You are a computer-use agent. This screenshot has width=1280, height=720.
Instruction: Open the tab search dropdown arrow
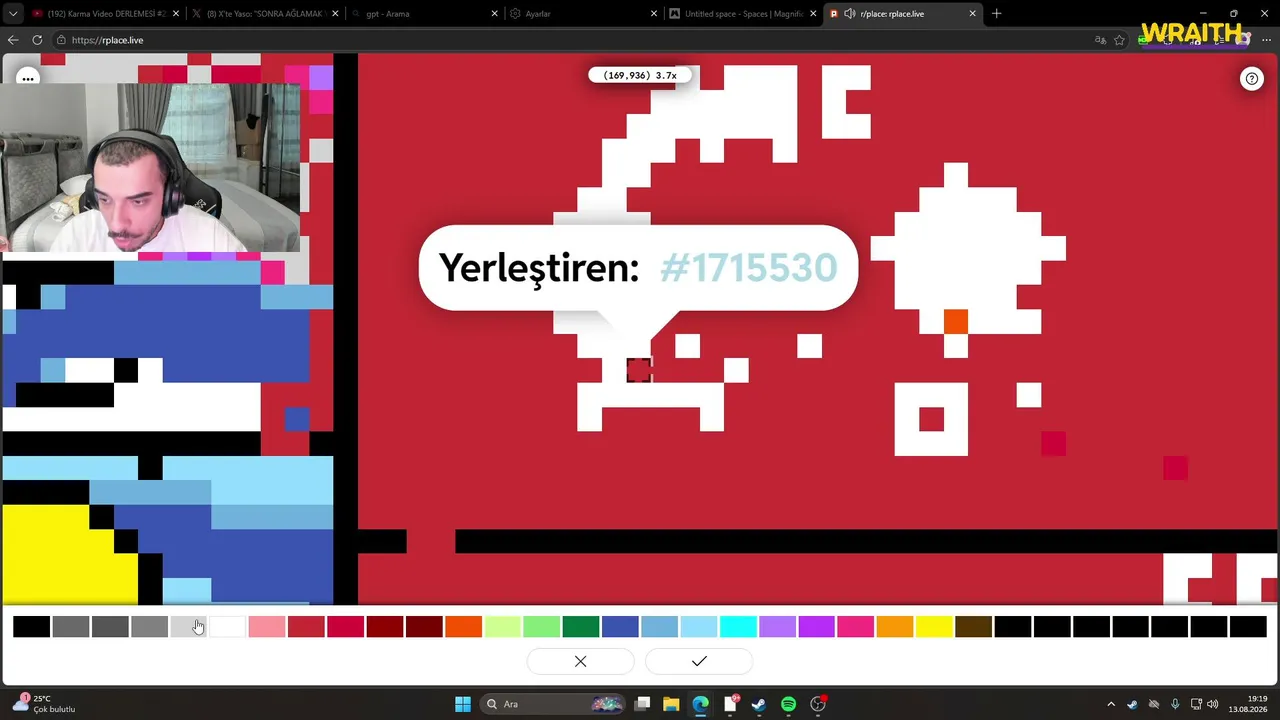point(13,14)
